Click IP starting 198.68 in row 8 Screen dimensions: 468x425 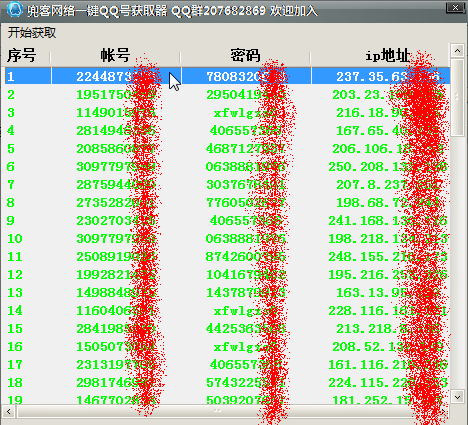click(388, 203)
